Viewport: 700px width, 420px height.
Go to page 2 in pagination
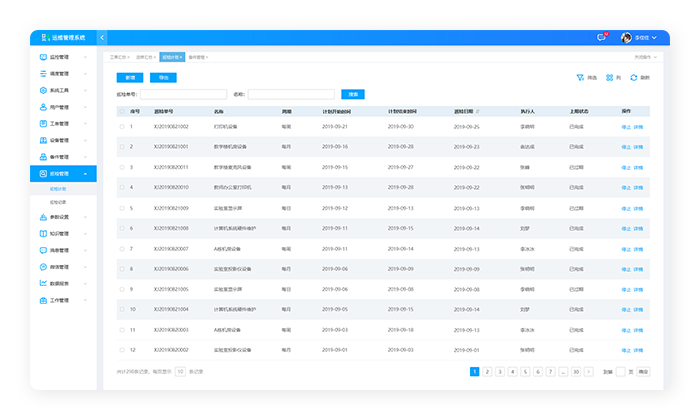tap(486, 371)
